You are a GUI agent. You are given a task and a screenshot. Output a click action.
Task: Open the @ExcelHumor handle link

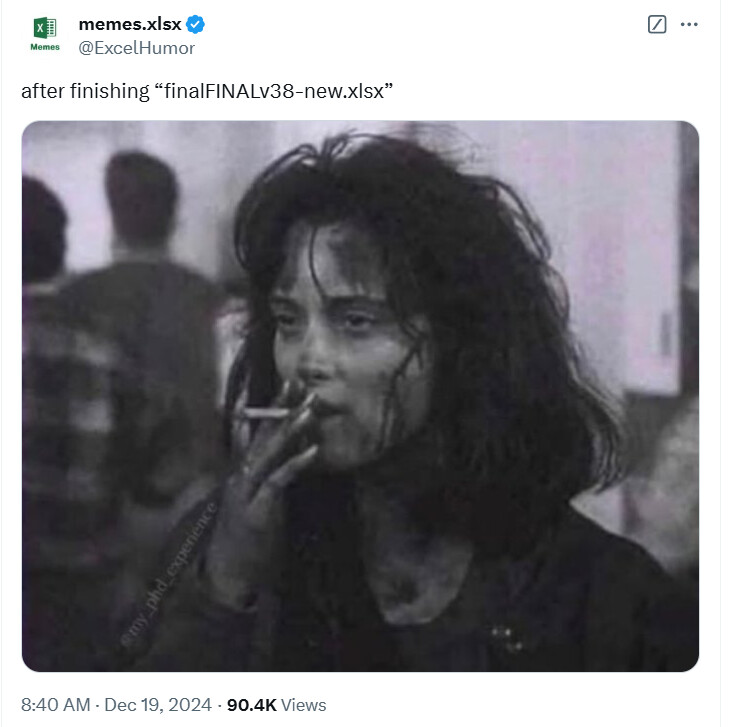(x=136, y=47)
